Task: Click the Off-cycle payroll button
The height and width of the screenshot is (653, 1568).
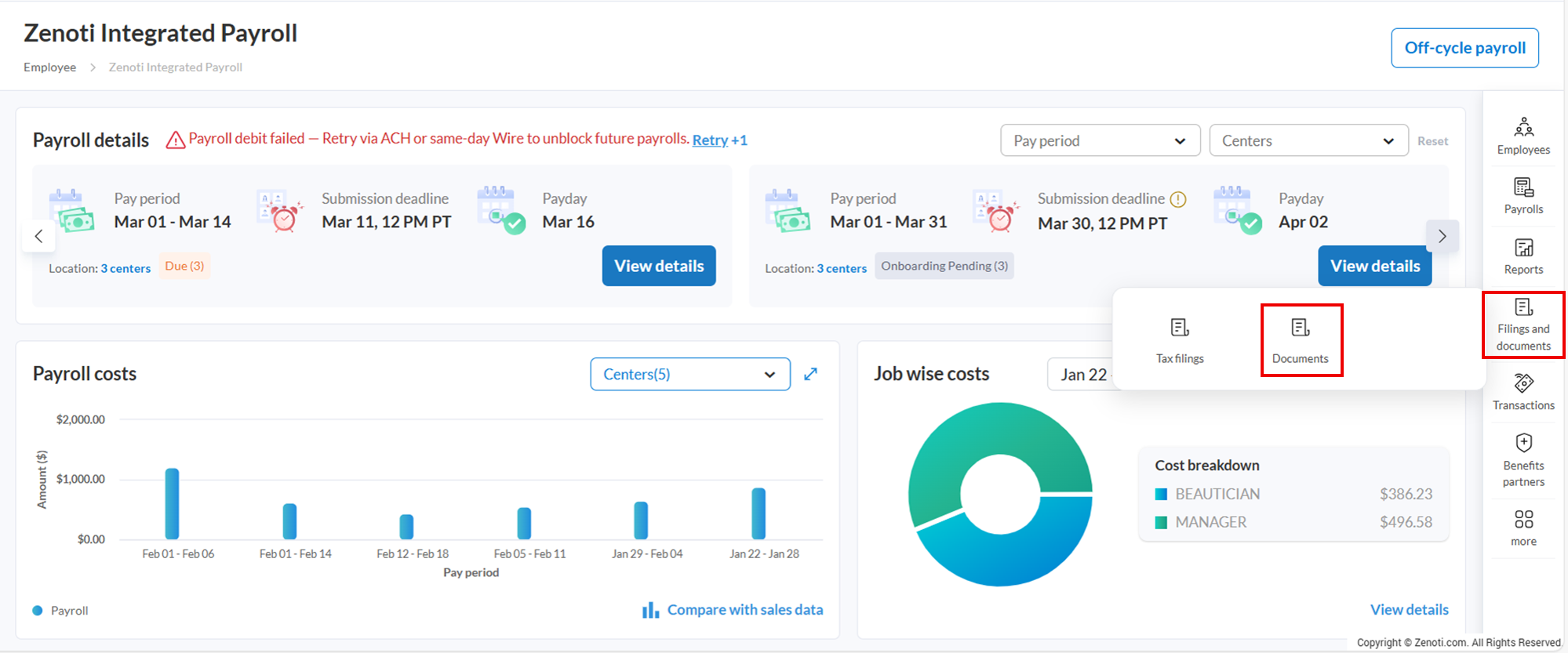Action: tap(1464, 48)
